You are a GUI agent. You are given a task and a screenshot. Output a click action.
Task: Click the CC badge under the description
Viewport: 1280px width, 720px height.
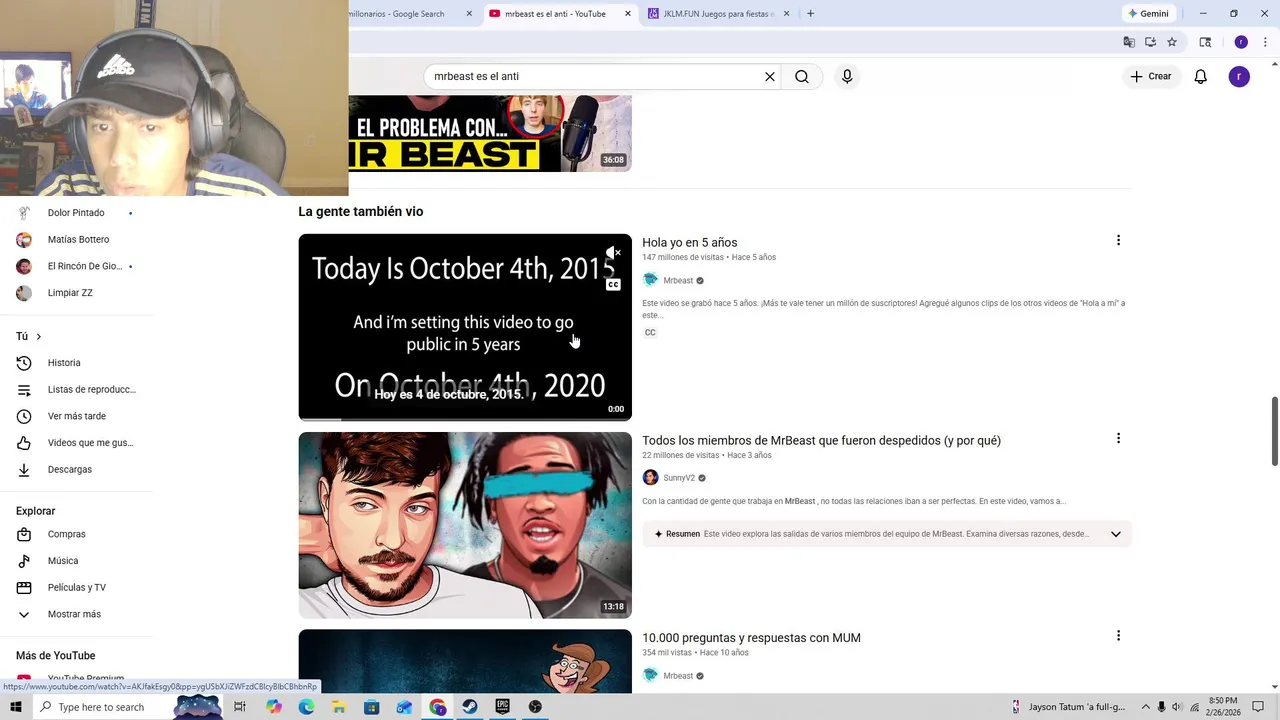coord(650,332)
